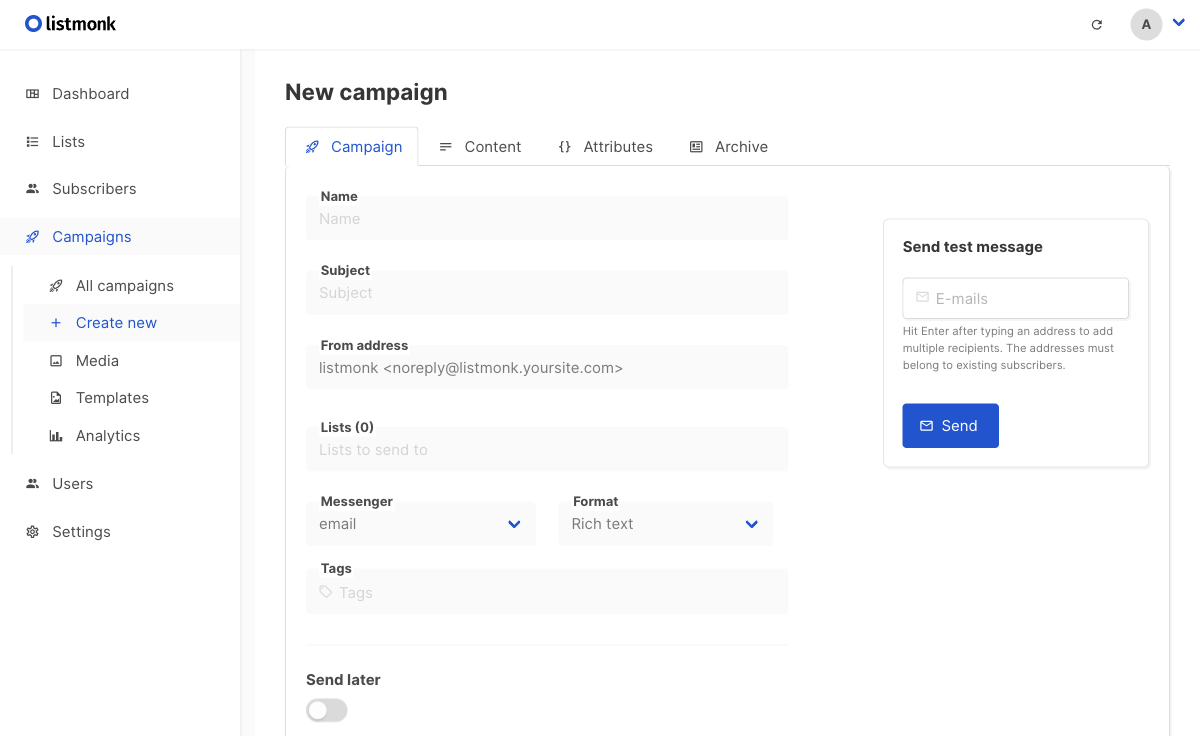Open Dashboard from the sidebar

[120, 94]
